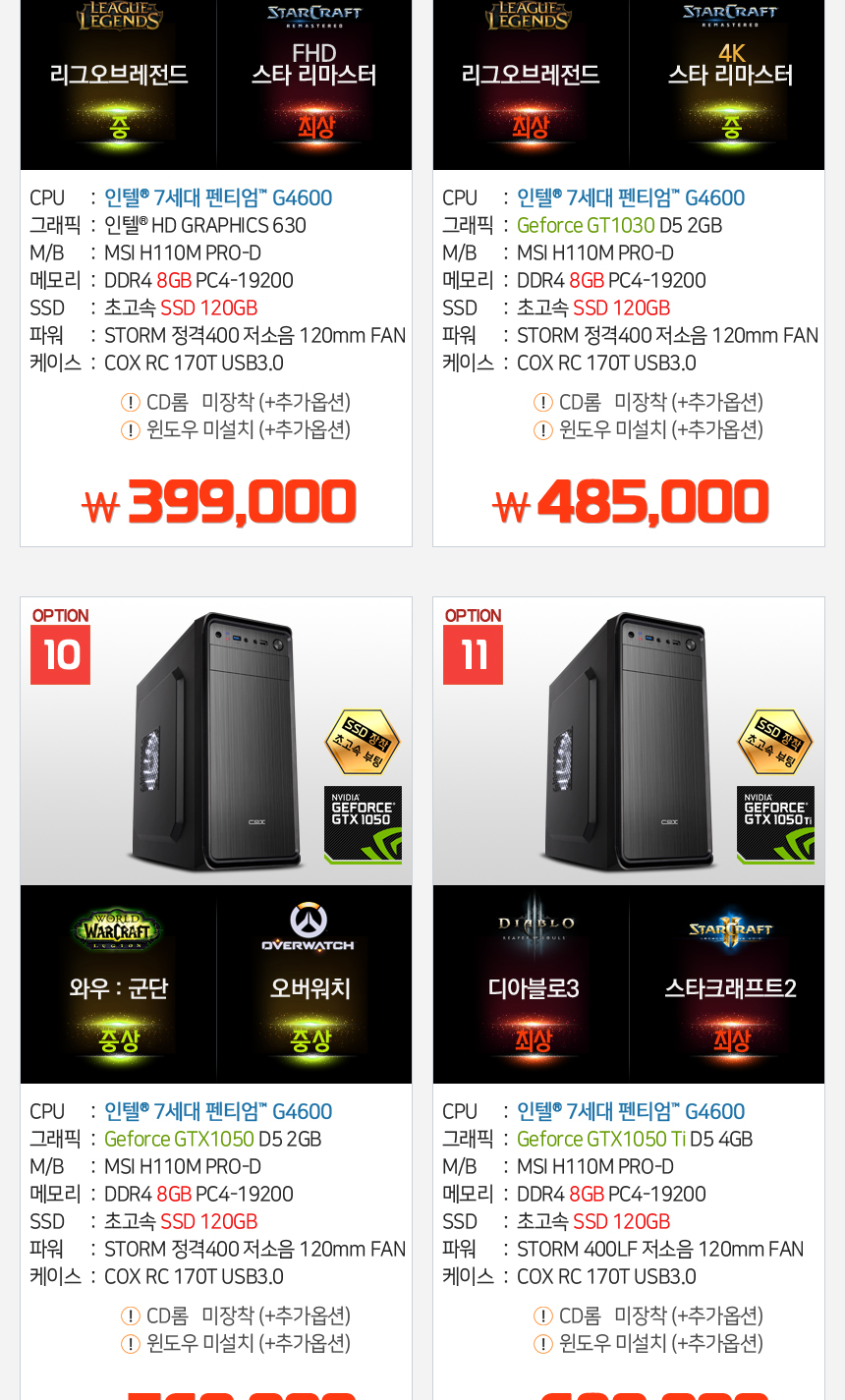Click the GeForce GTX 1050 Nvidia badge
Screen dimensions: 845x1400
[363, 824]
